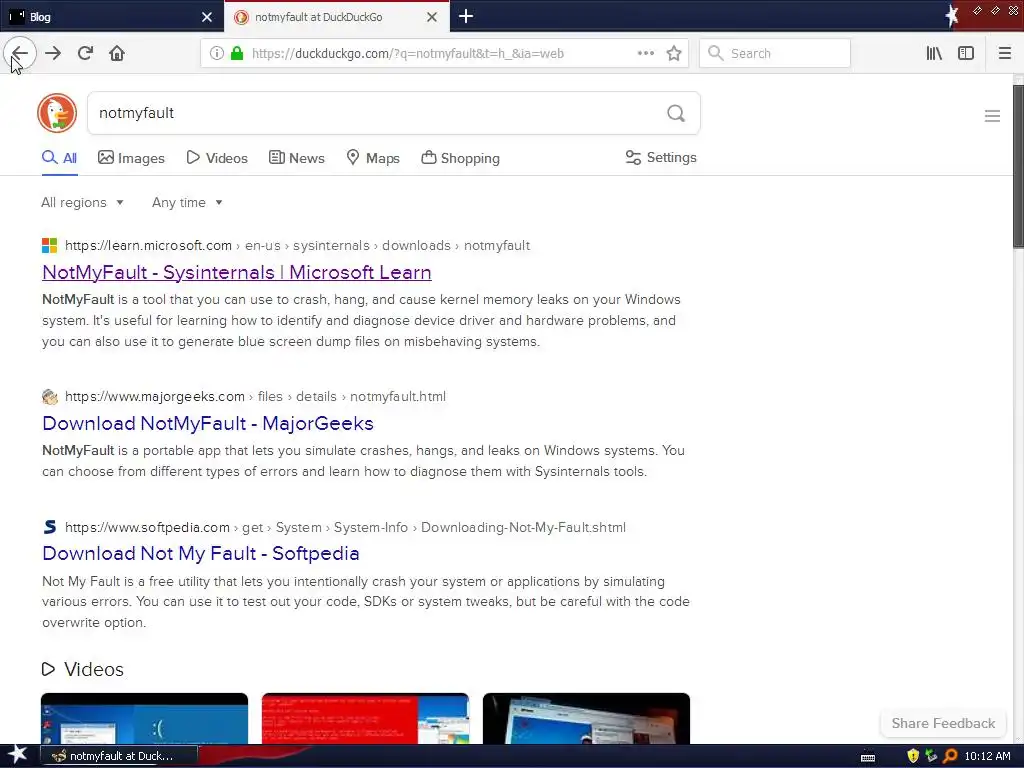Open NotMyFault - Sysinternals Microsoft Learn link
Image resolution: width=1024 pixels, height=768 pixels.
click(236, 272)
